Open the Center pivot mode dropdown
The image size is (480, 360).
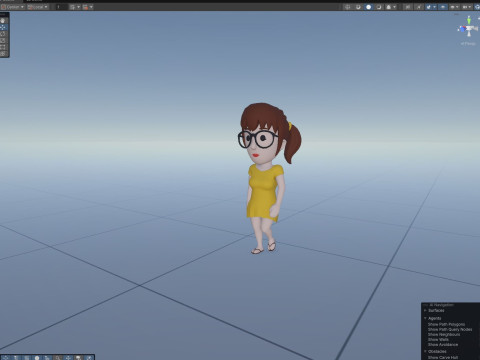click(x=13, y=7)
